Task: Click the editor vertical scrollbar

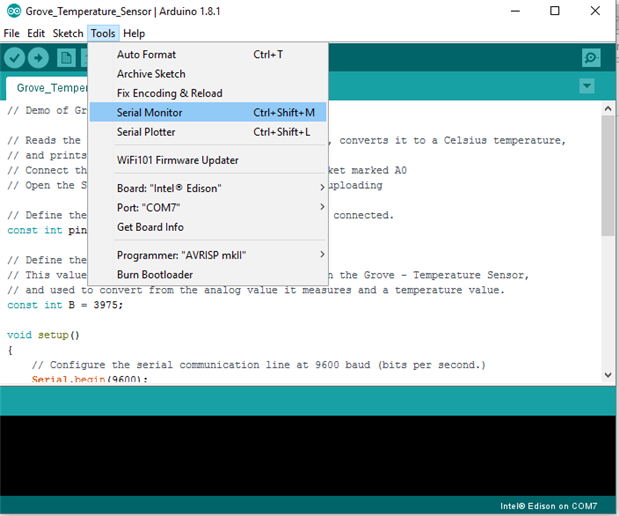Action: pos(608,175)
